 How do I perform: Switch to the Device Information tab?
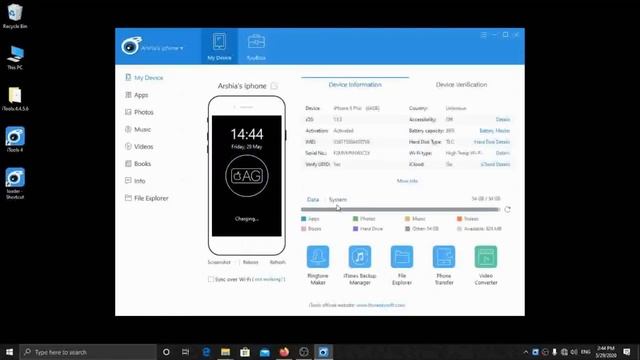355,84
